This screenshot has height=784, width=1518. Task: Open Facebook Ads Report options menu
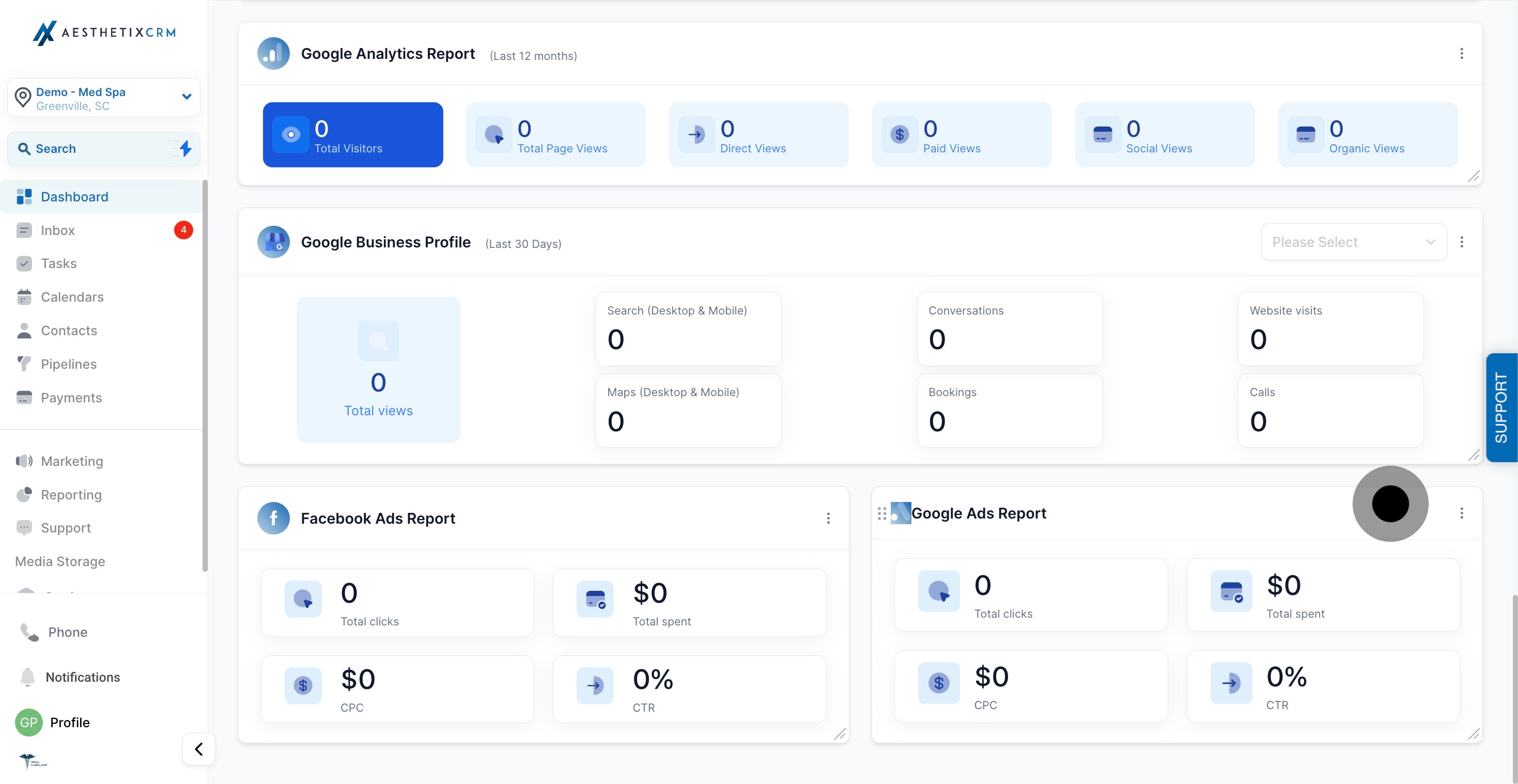click(828, 519)
